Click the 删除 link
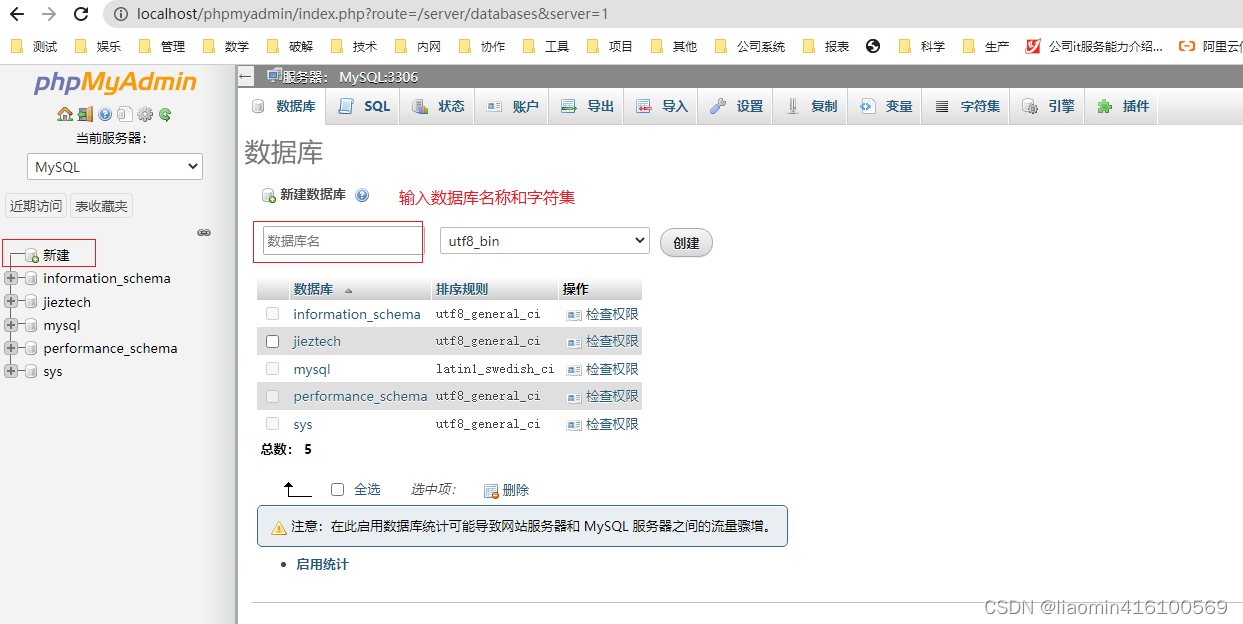The width and height of the screenshot is (1243, 624). [x=516, y=490]
